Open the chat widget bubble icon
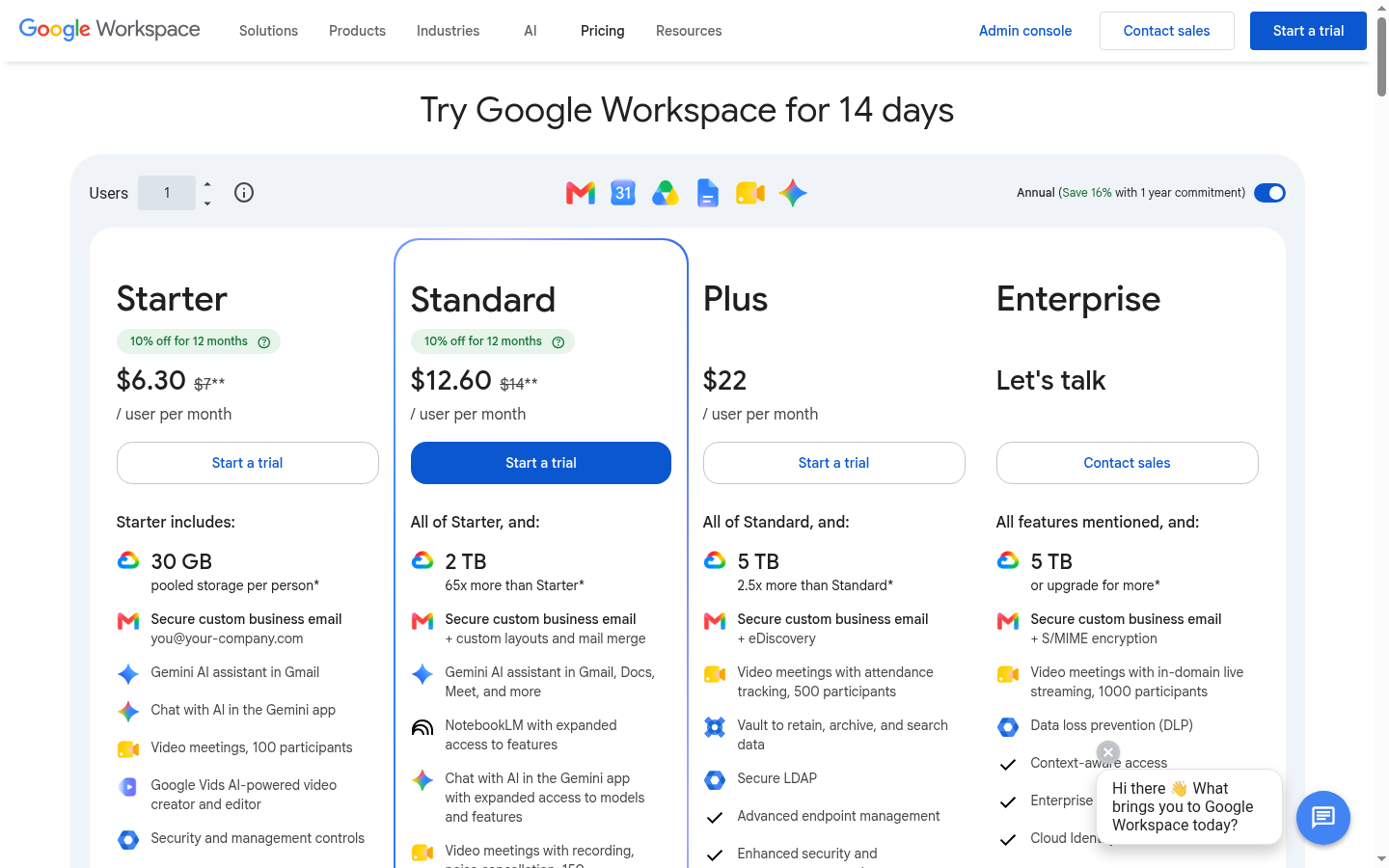Screen dimensions: 1389x868 pos(1323,818)
